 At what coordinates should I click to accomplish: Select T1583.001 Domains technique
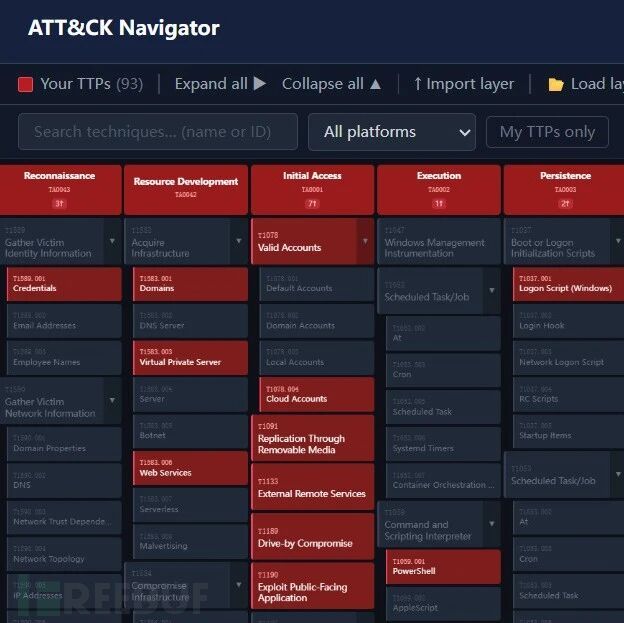click(x=190, y=284)
